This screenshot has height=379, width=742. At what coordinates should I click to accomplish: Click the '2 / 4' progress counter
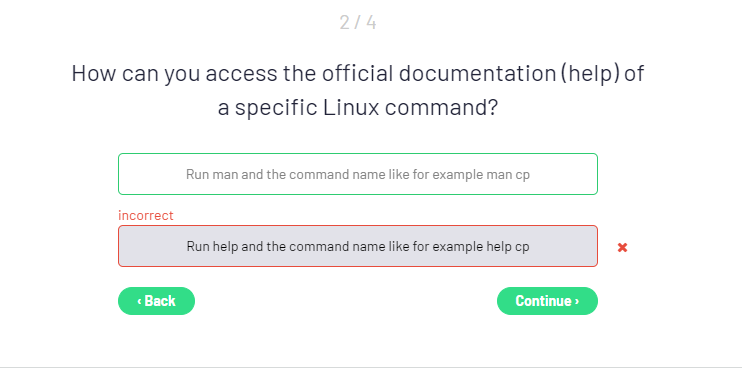coord(358,22)
